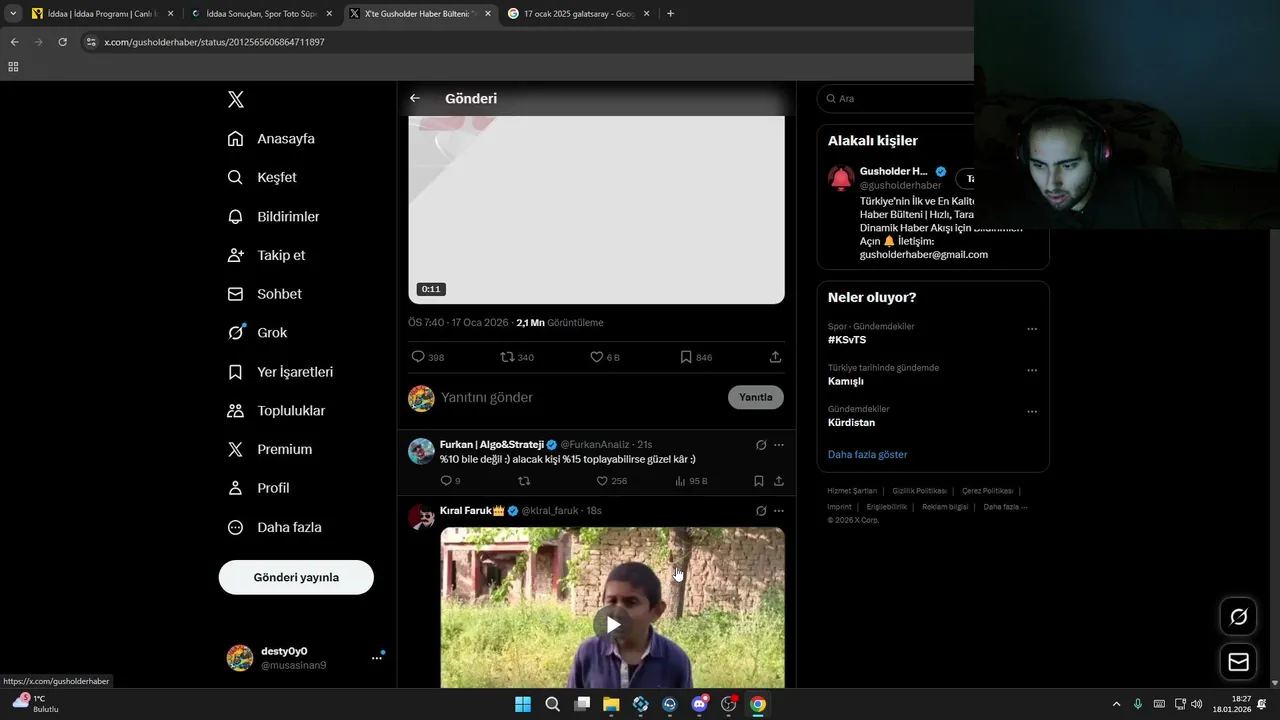Repost Furkan's reply
Image resolution: width=1280 pixels, height=720 pixels.
pos(524,481)
